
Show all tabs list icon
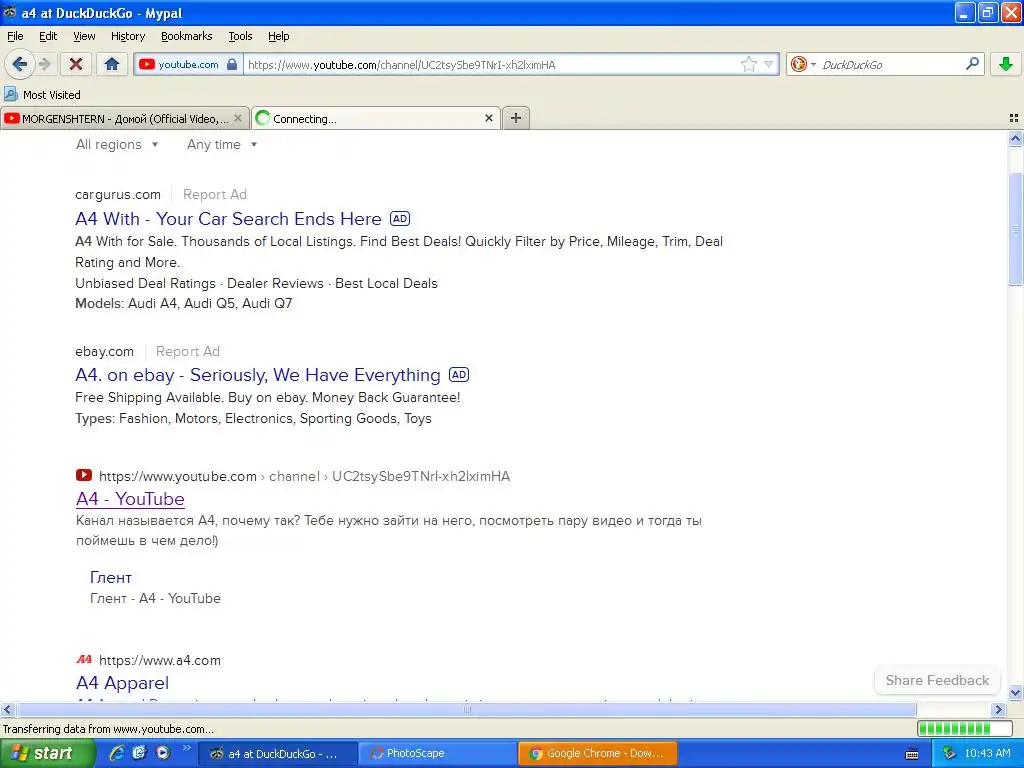(1014, 118)
